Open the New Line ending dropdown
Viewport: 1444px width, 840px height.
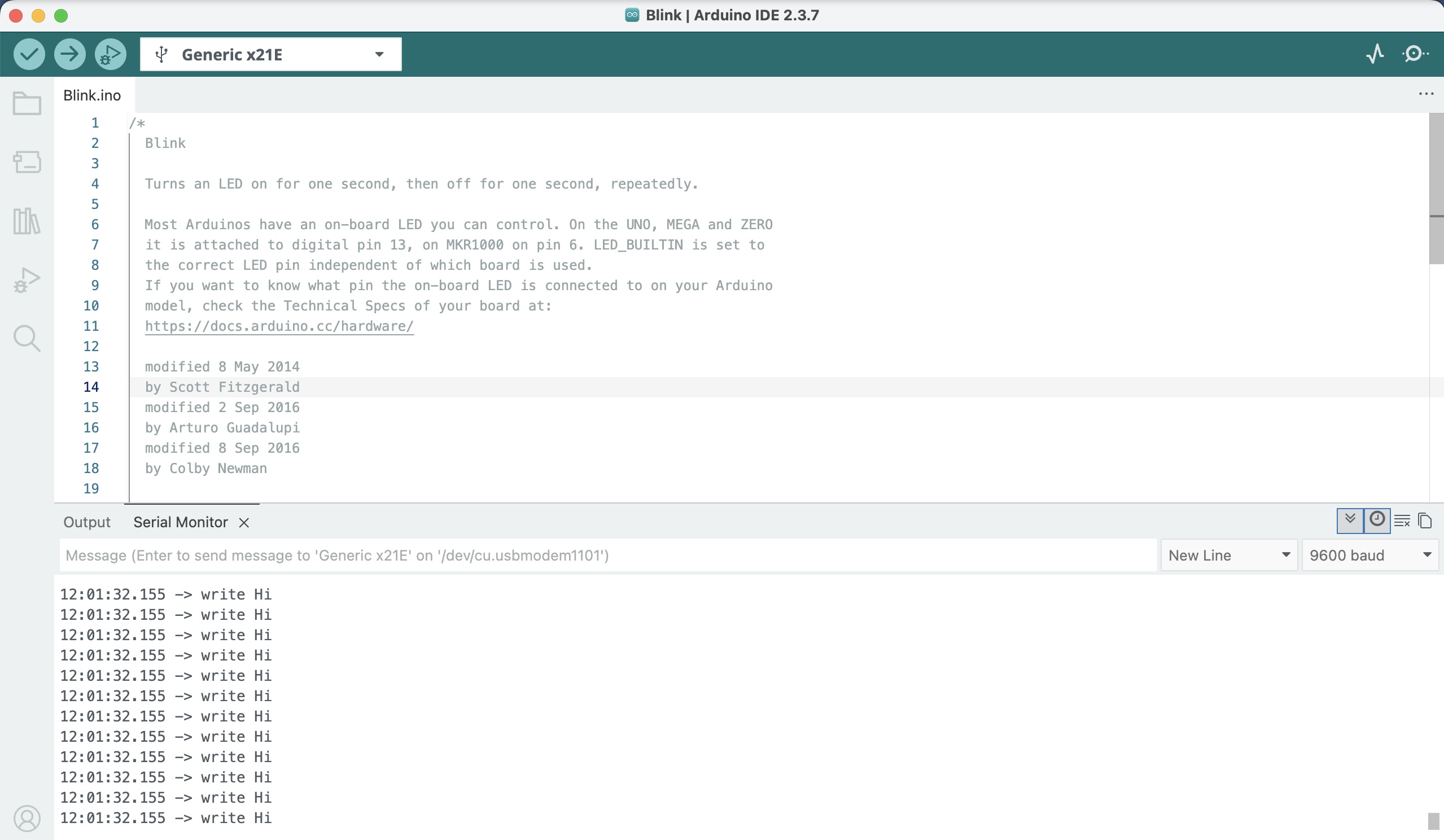pos(1229,555)
